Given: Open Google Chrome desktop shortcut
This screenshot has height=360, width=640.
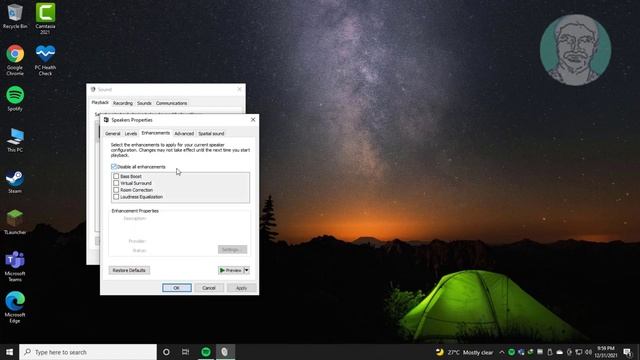Looking at the screenshot, I should (15, 60).
